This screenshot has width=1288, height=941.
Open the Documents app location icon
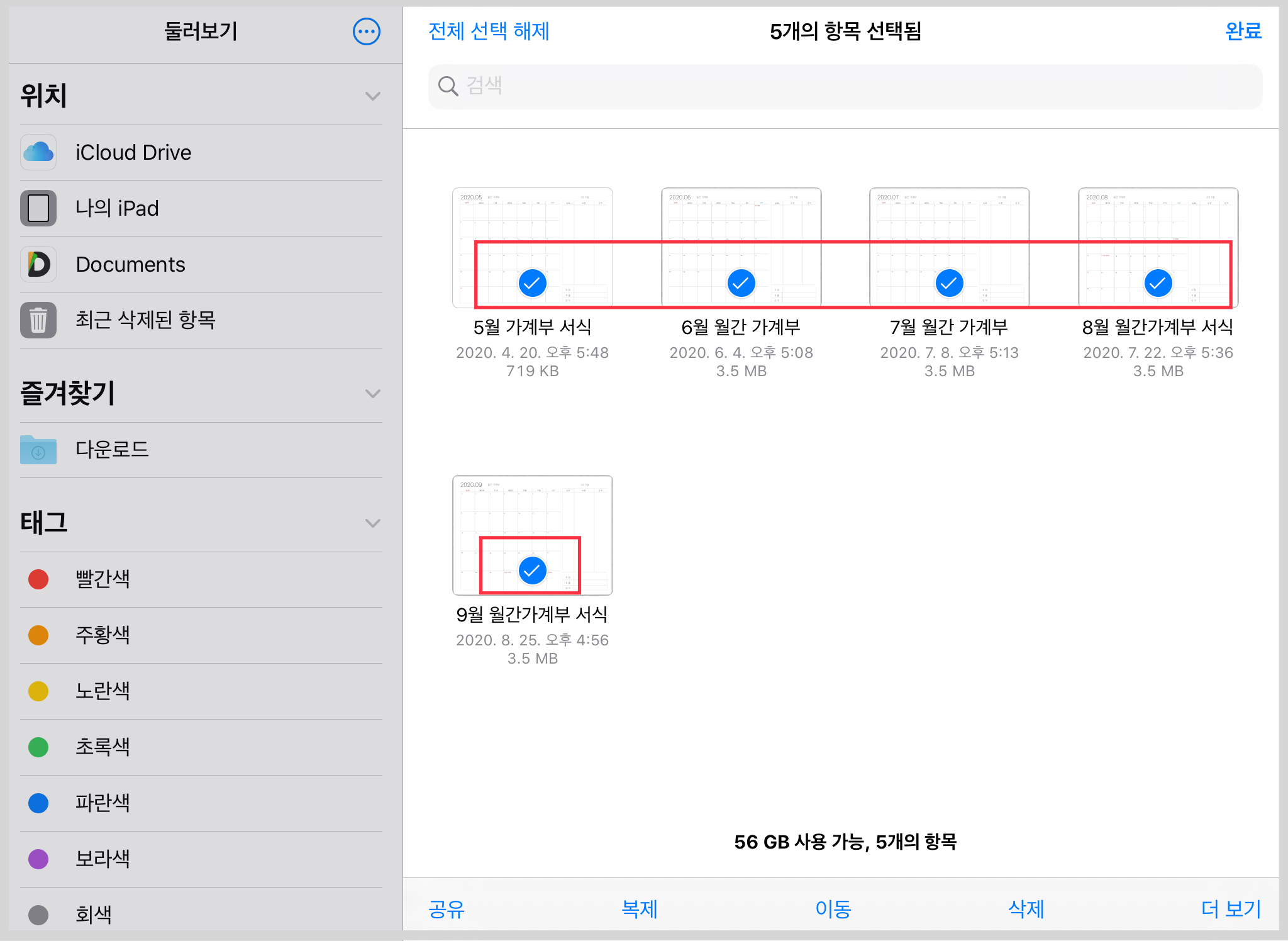(38, 264)
